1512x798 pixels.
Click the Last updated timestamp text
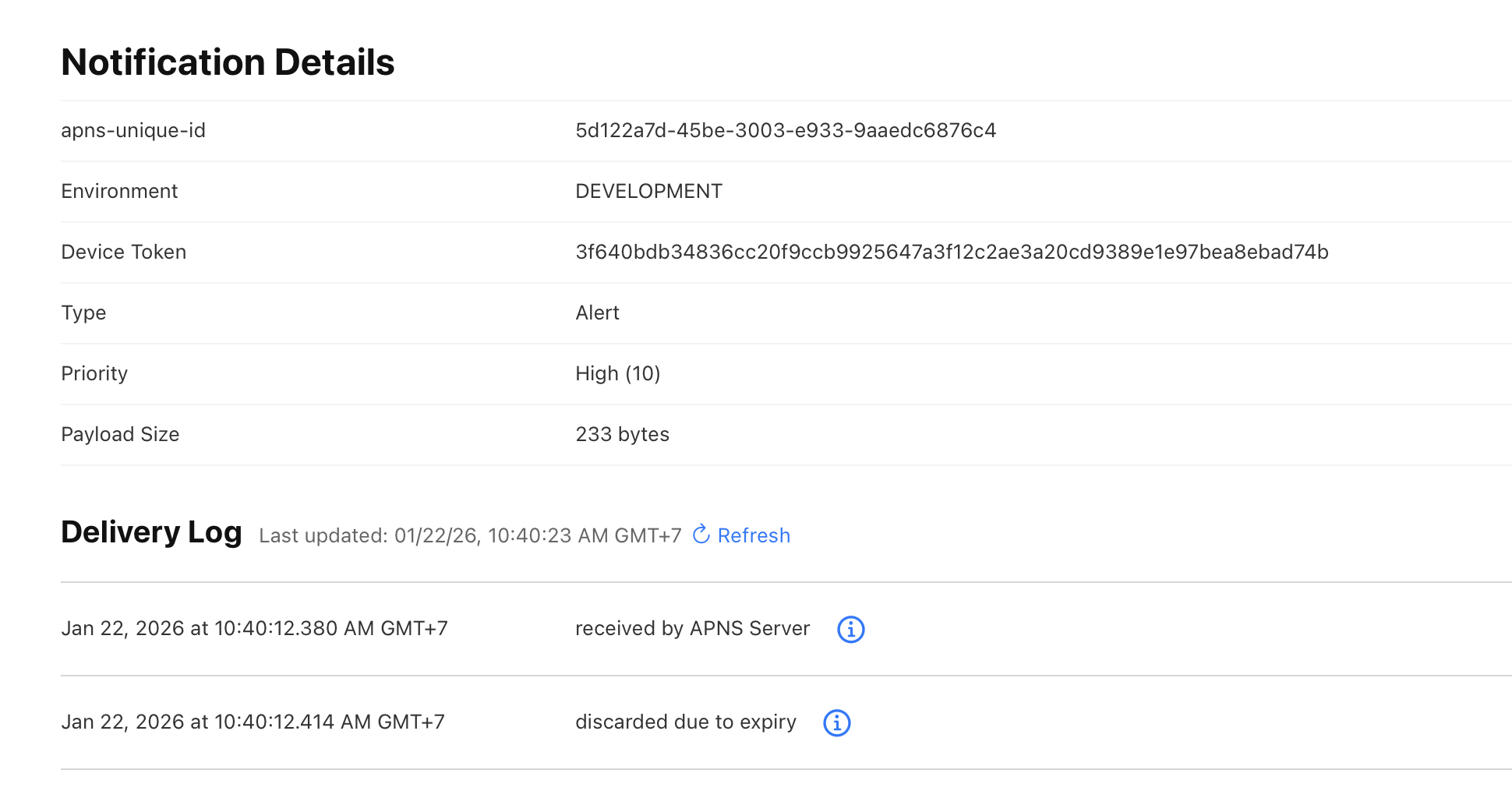coord(470,535)
